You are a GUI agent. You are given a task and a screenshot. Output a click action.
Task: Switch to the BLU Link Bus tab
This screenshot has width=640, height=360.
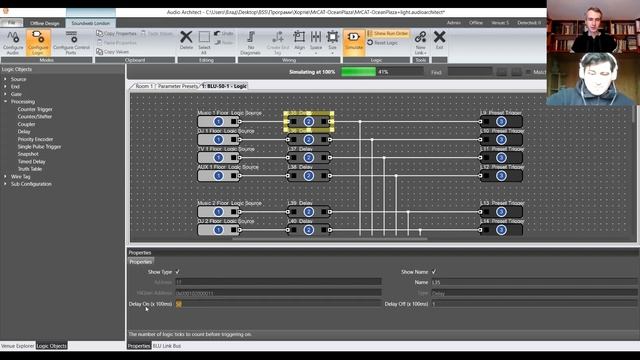pos(167,346)
